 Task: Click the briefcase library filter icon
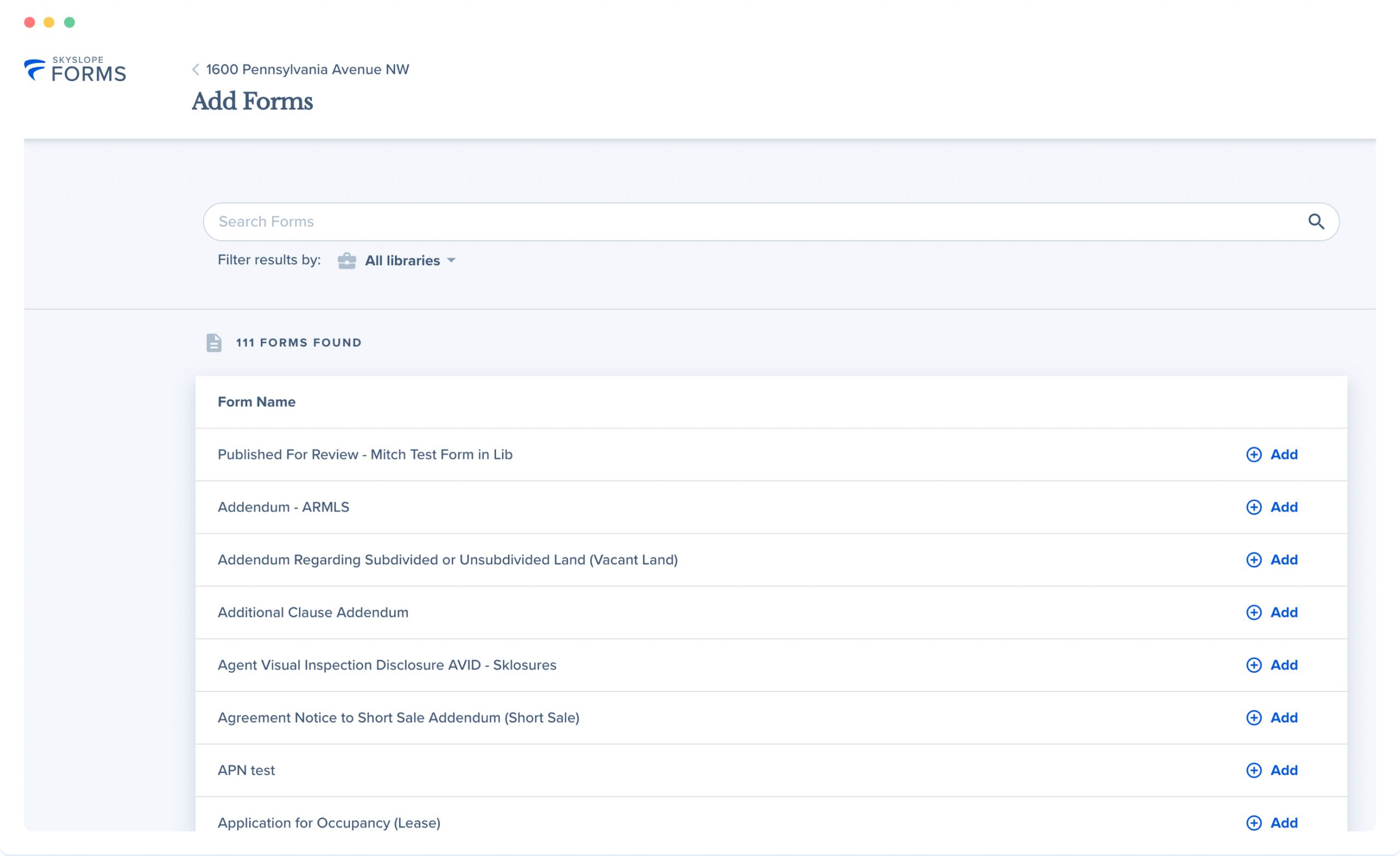pos(347,260)
